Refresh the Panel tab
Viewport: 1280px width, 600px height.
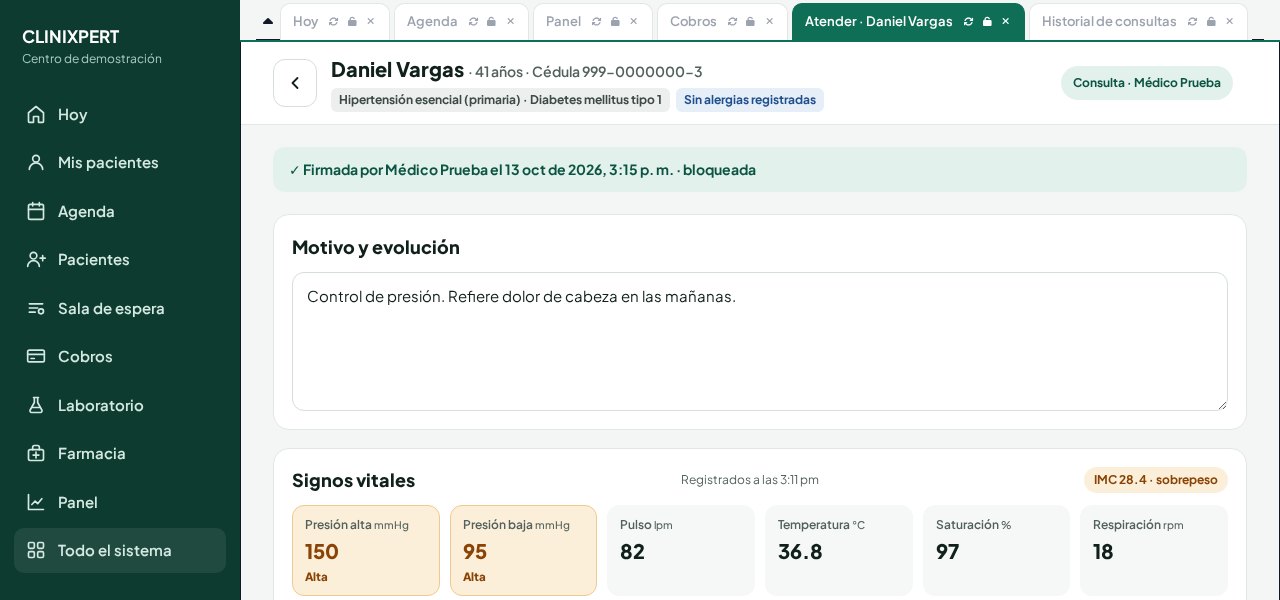596,21
